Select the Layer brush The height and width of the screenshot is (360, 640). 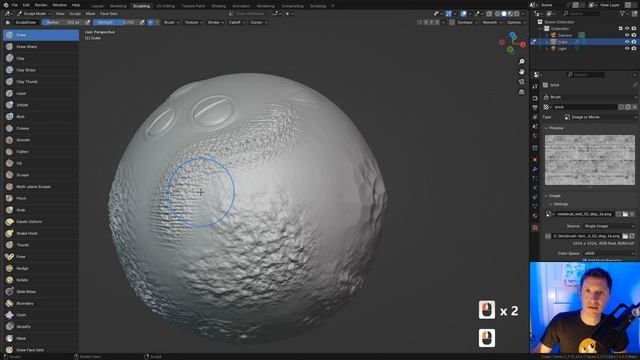41,93
